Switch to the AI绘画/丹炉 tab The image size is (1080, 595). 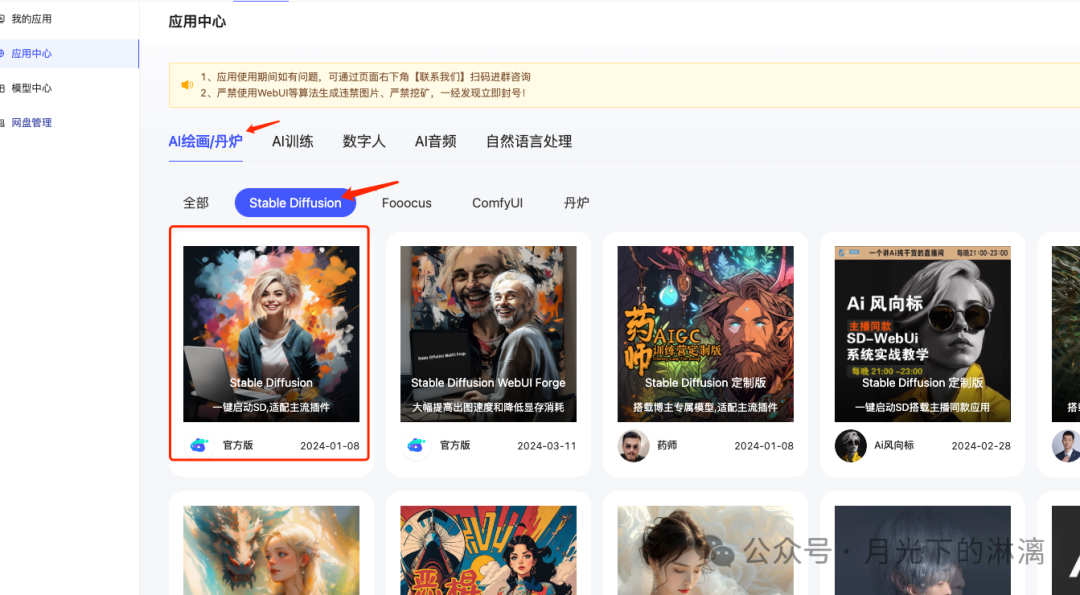[x=205, y=141]
